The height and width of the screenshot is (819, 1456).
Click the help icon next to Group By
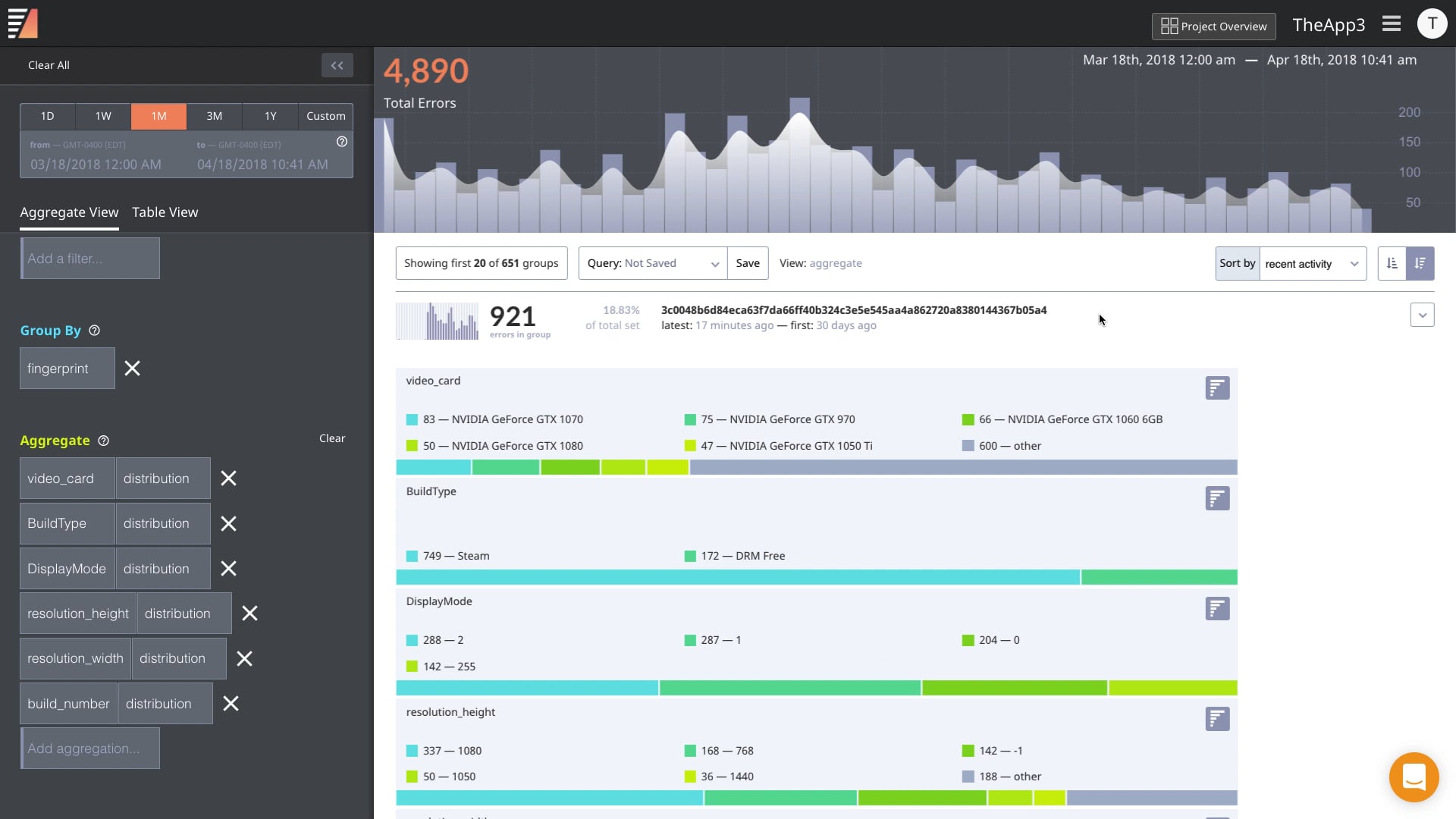tap(94, 331)
